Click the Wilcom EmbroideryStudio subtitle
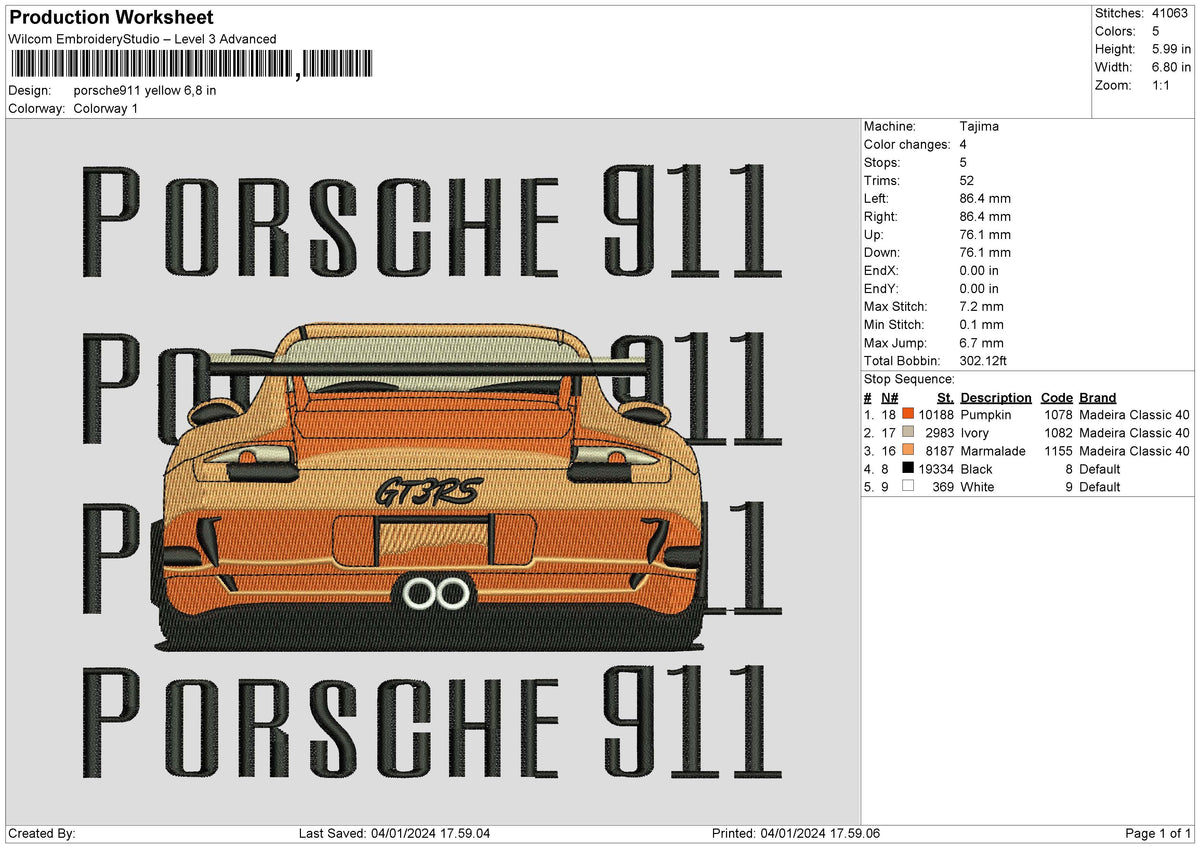The height and width of the screenshot is (848, 1200). 142,39
